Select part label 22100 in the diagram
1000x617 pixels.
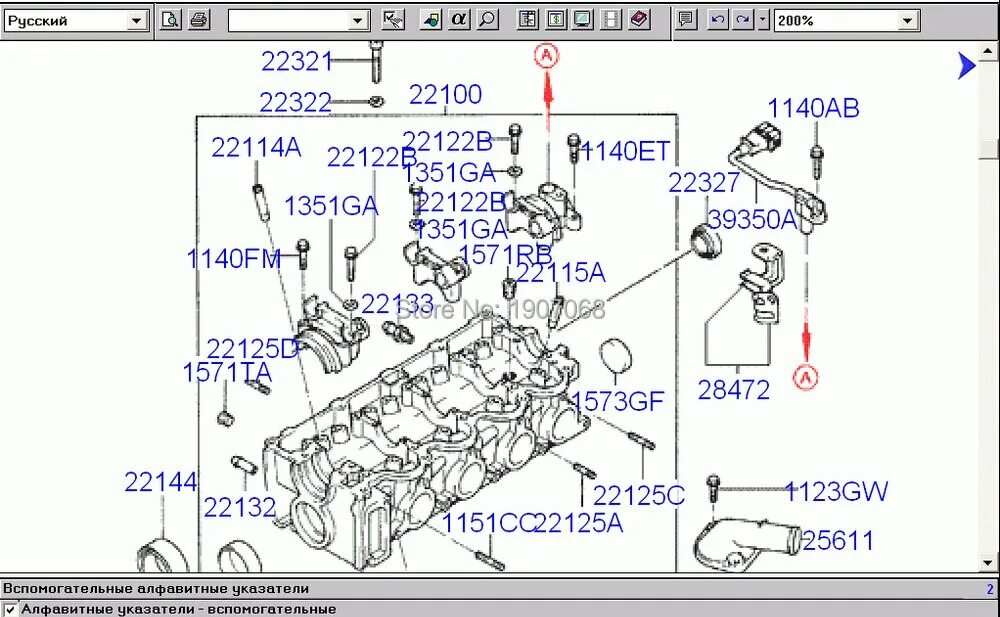point(446,94)
